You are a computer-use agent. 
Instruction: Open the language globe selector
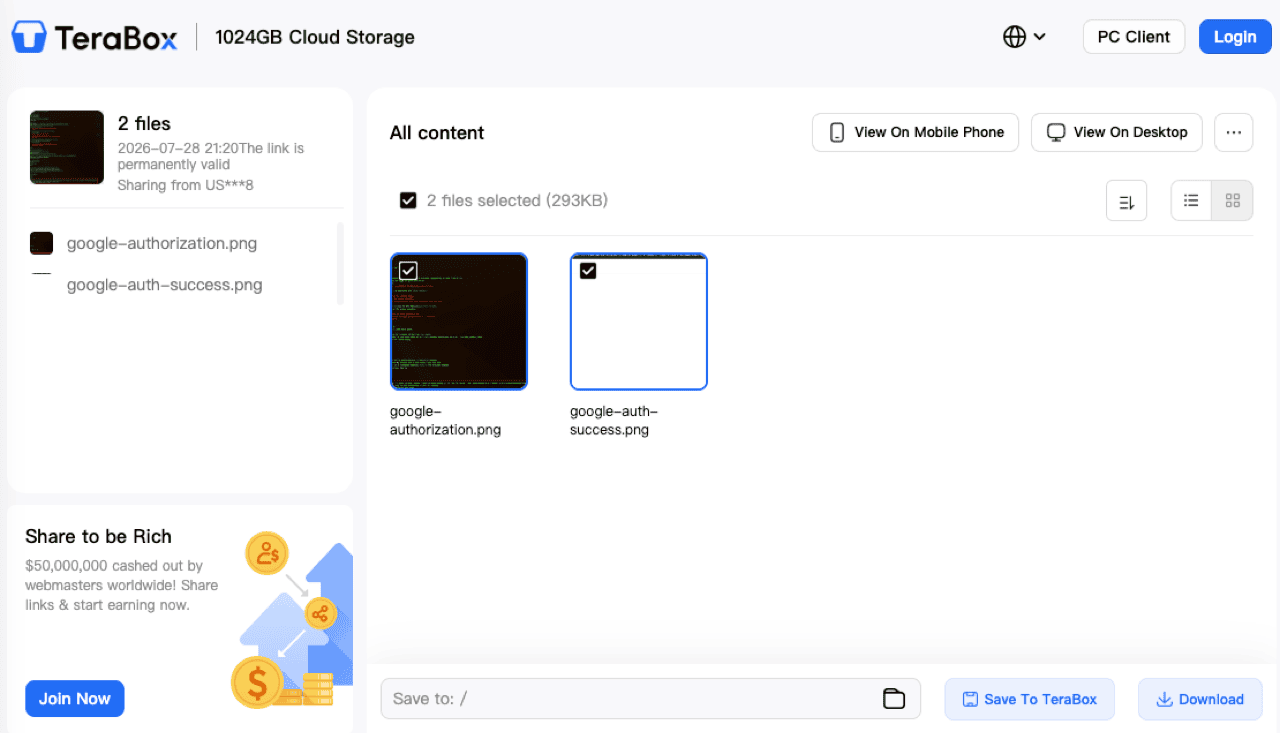tap(1024, 37)
